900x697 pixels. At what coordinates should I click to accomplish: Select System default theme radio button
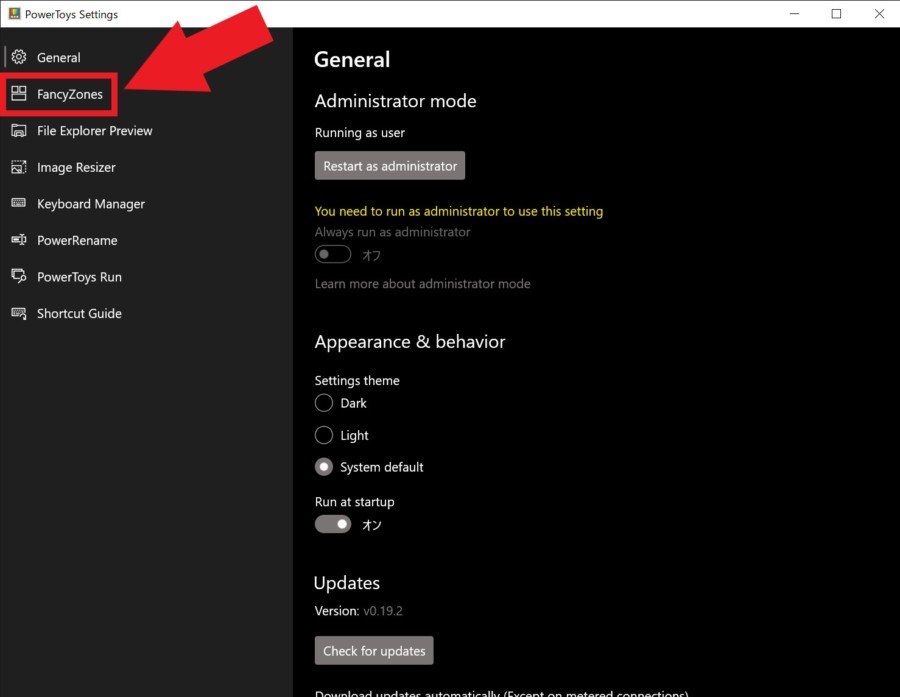pos(324,467)
